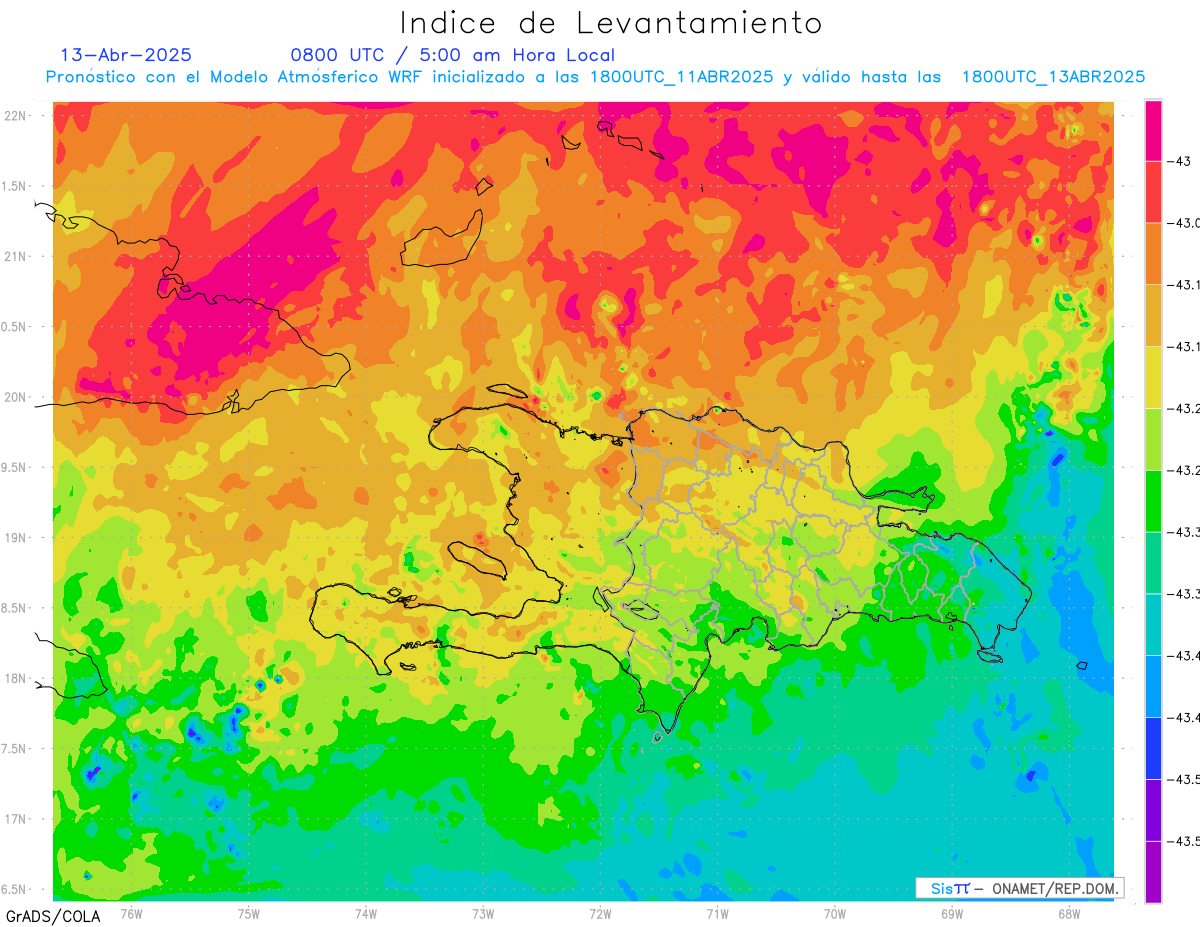Click the "-43" colorbar label
This screenshot has height=927, width=1200.
point(1179,161)
